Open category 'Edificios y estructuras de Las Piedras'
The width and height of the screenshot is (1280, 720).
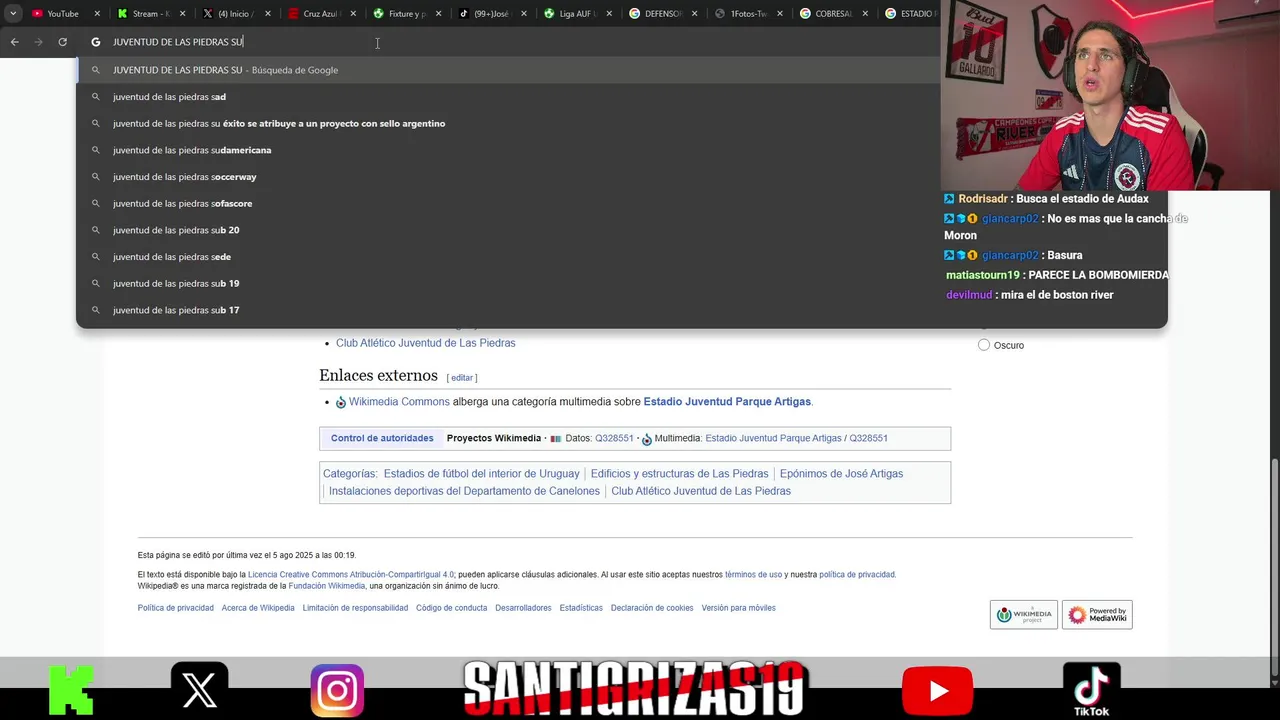click(680, 474)
